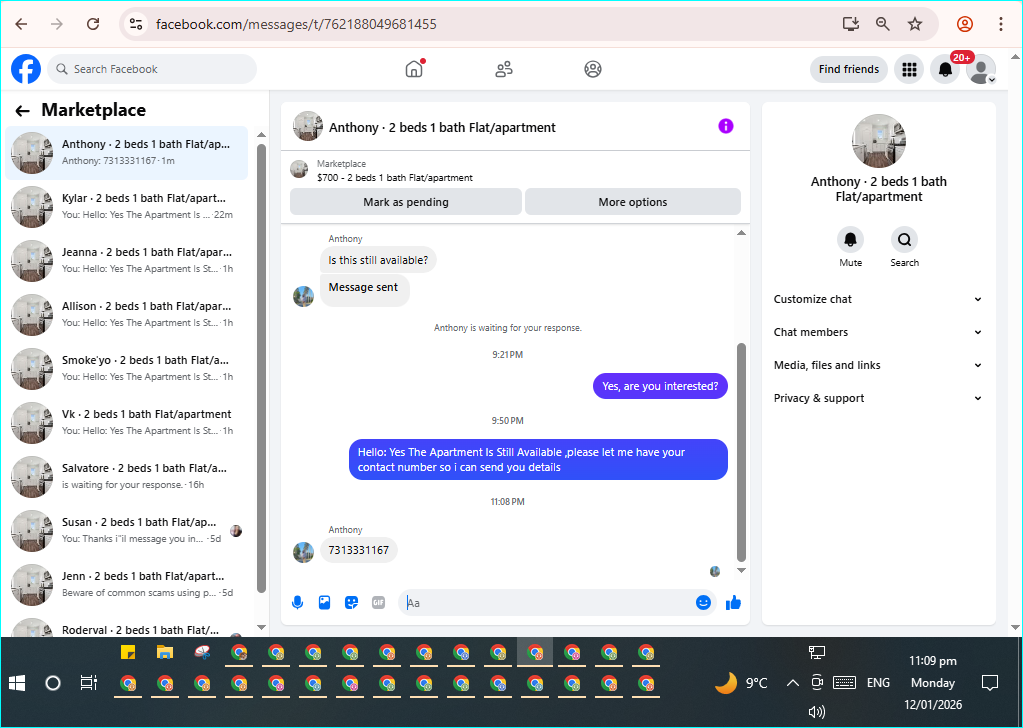Bookmark this page with the star
The image size is (1023, 728).
pyautogui.click(x=915, y=24)
